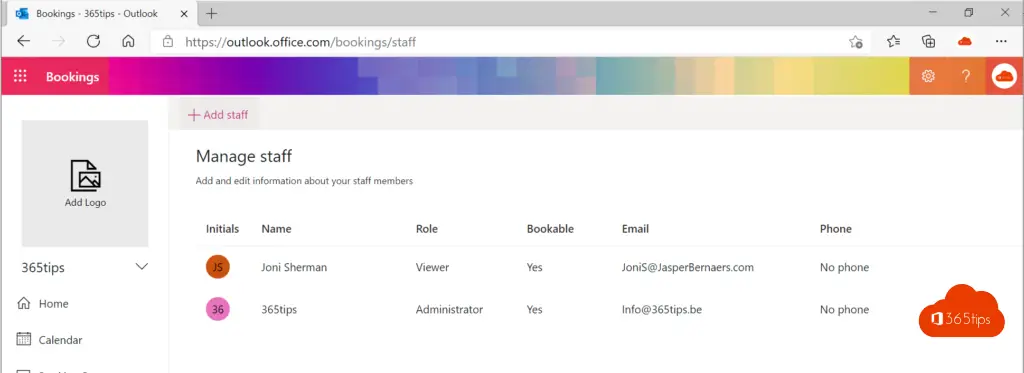Click the Email column header
The image size is (1024, 373).
tap(635, 229)
